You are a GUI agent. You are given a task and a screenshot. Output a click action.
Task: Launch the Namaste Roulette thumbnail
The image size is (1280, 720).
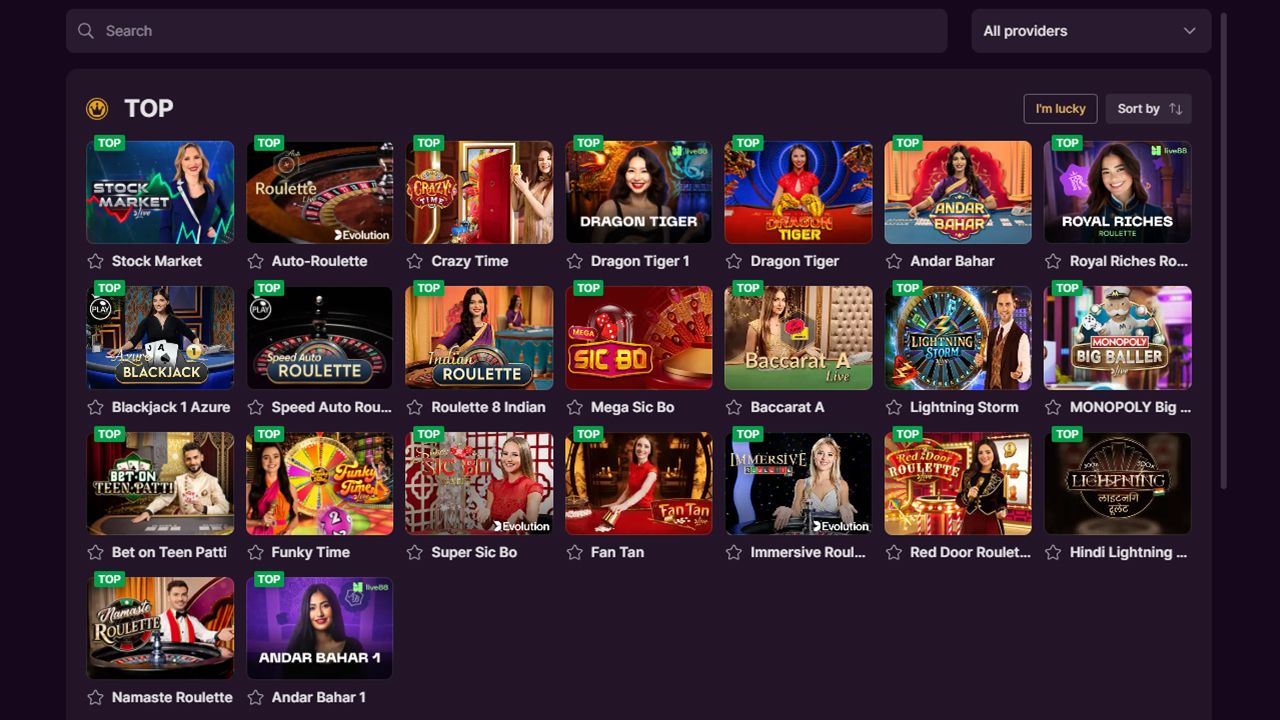[x=160, y=628]
